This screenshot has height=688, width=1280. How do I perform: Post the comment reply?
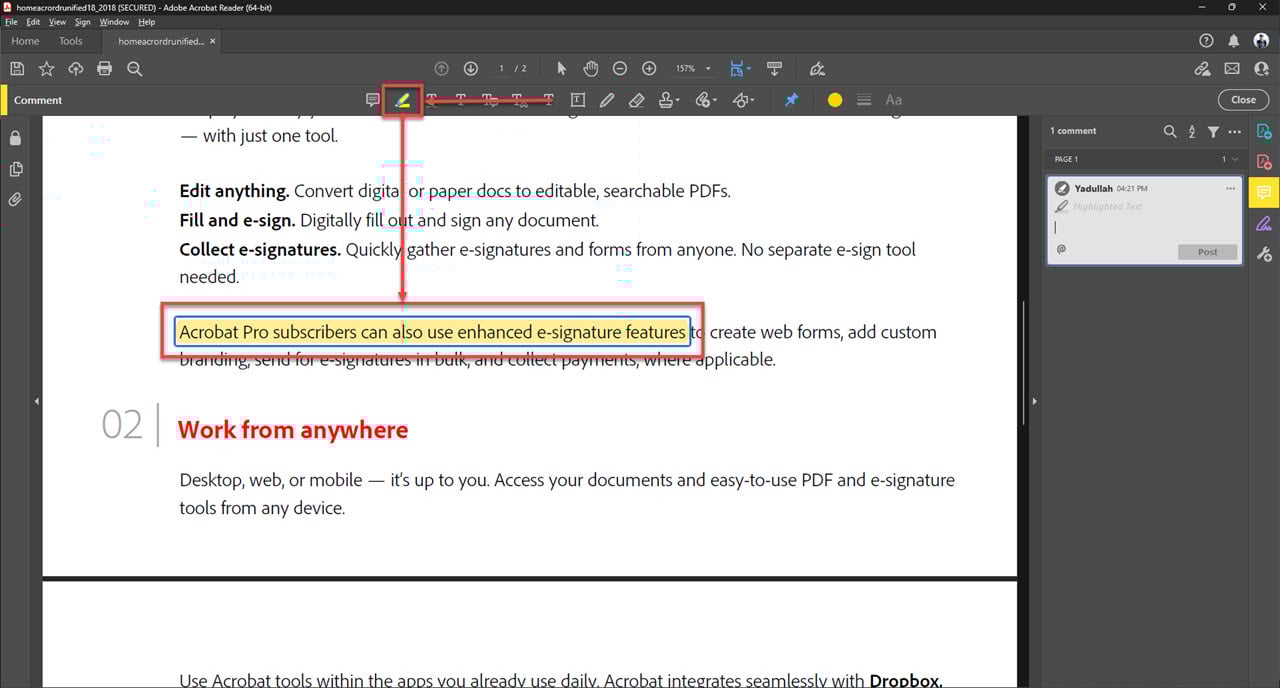[x=1207, y=252]
